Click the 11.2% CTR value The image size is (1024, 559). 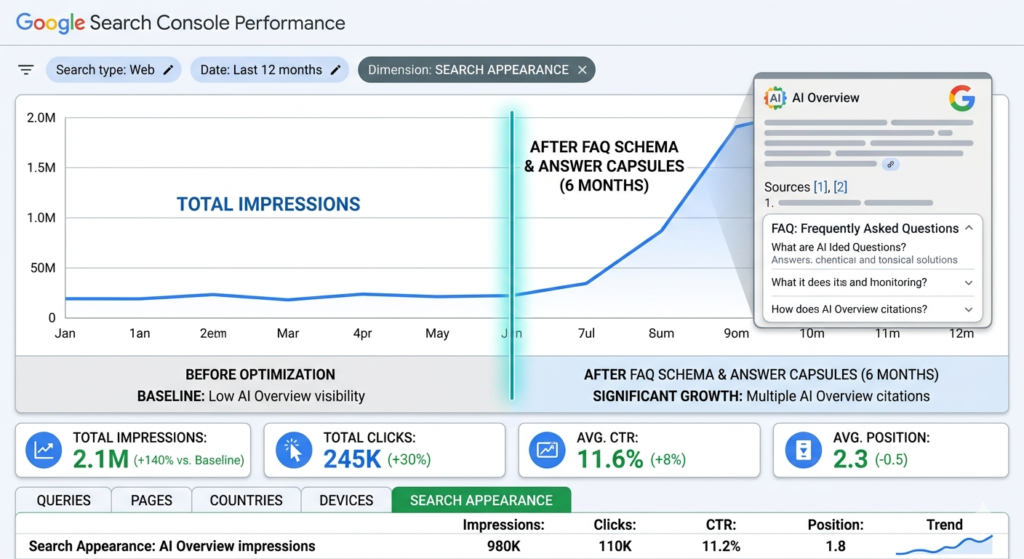point(721,546)
